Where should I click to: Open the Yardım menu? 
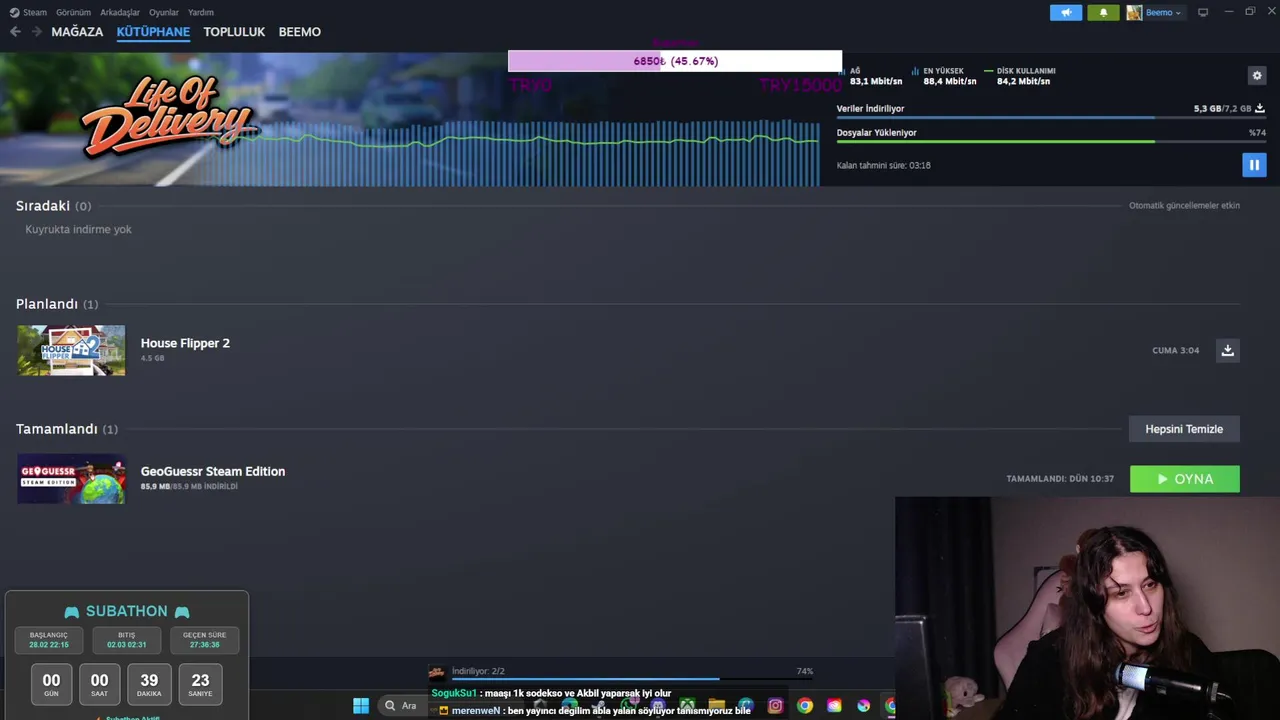pyautogui.click(x=201, y=13)
